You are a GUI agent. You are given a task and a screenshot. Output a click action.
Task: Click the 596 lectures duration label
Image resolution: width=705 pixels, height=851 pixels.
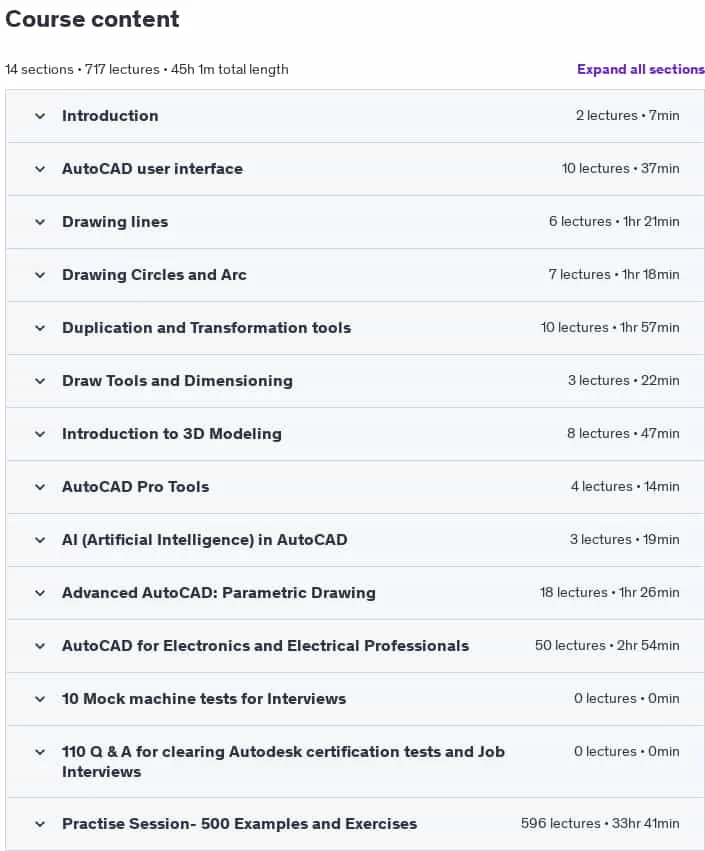[x=600, y=823]
